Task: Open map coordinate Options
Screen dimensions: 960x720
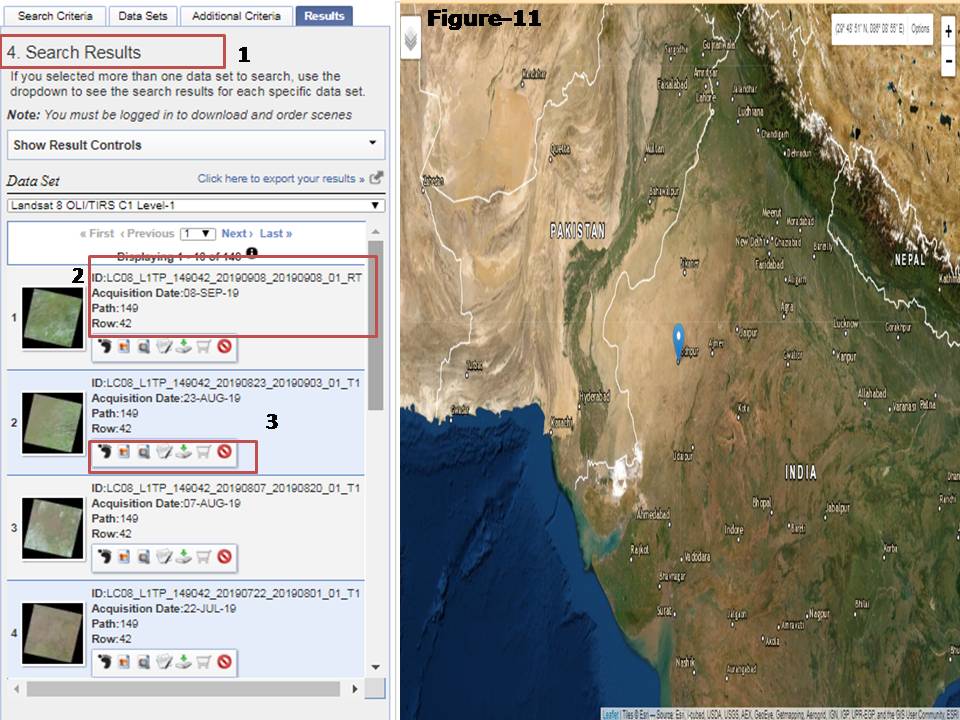Action: pyautogui.click(x=920, y=29)
